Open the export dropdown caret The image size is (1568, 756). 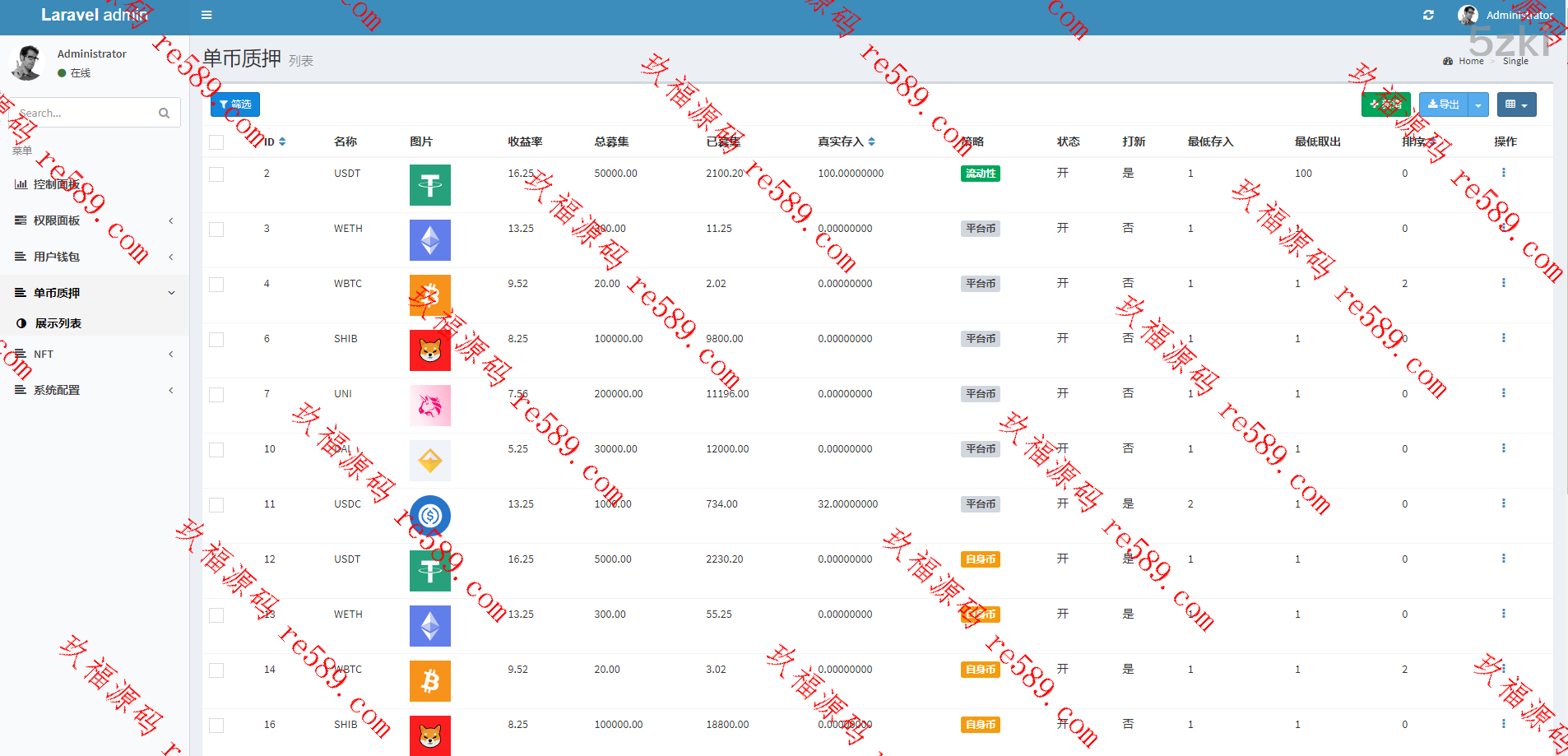pos(1478,104)
